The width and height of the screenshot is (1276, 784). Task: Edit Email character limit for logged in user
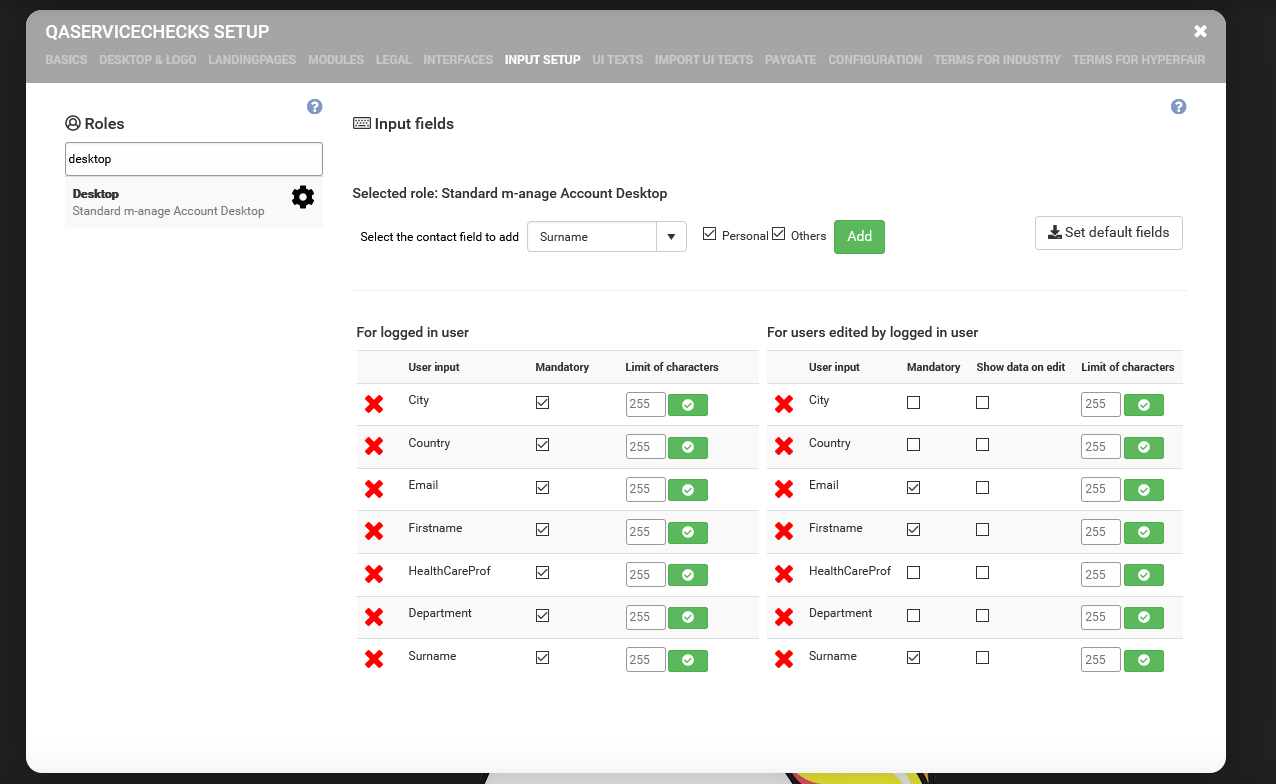(x=646, y=490)
